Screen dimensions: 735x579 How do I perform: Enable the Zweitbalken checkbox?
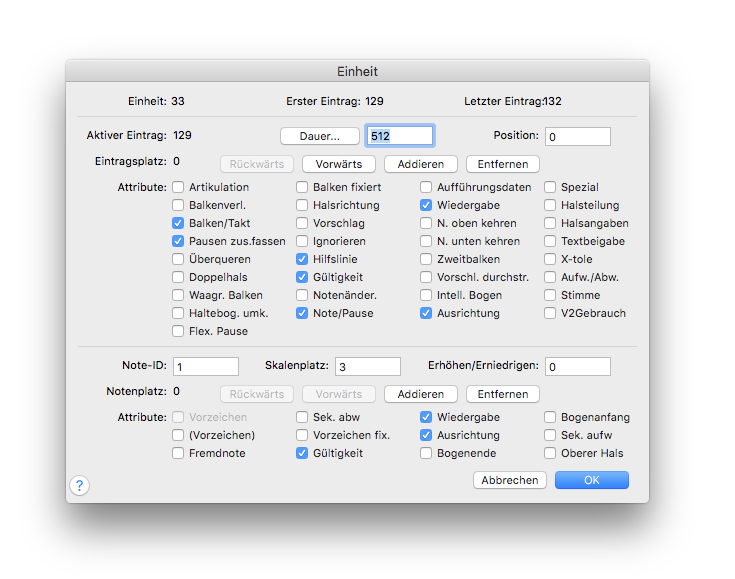tap(426, 259)
